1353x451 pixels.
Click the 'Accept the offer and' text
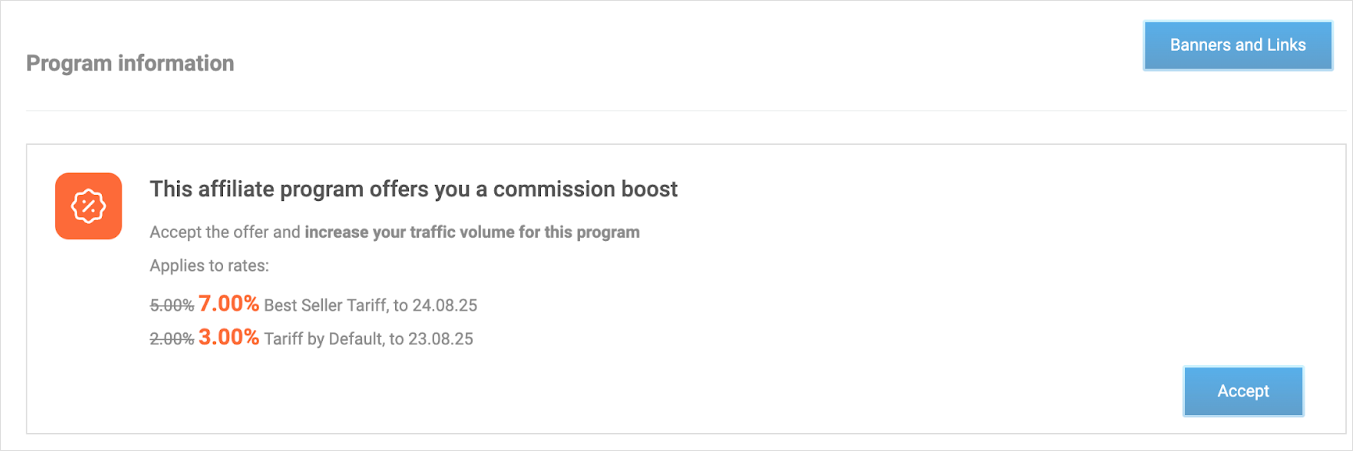225,232
